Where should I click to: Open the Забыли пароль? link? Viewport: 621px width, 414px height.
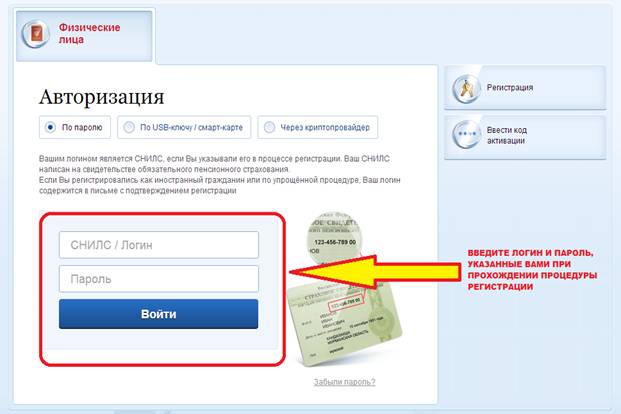(345, 382)
